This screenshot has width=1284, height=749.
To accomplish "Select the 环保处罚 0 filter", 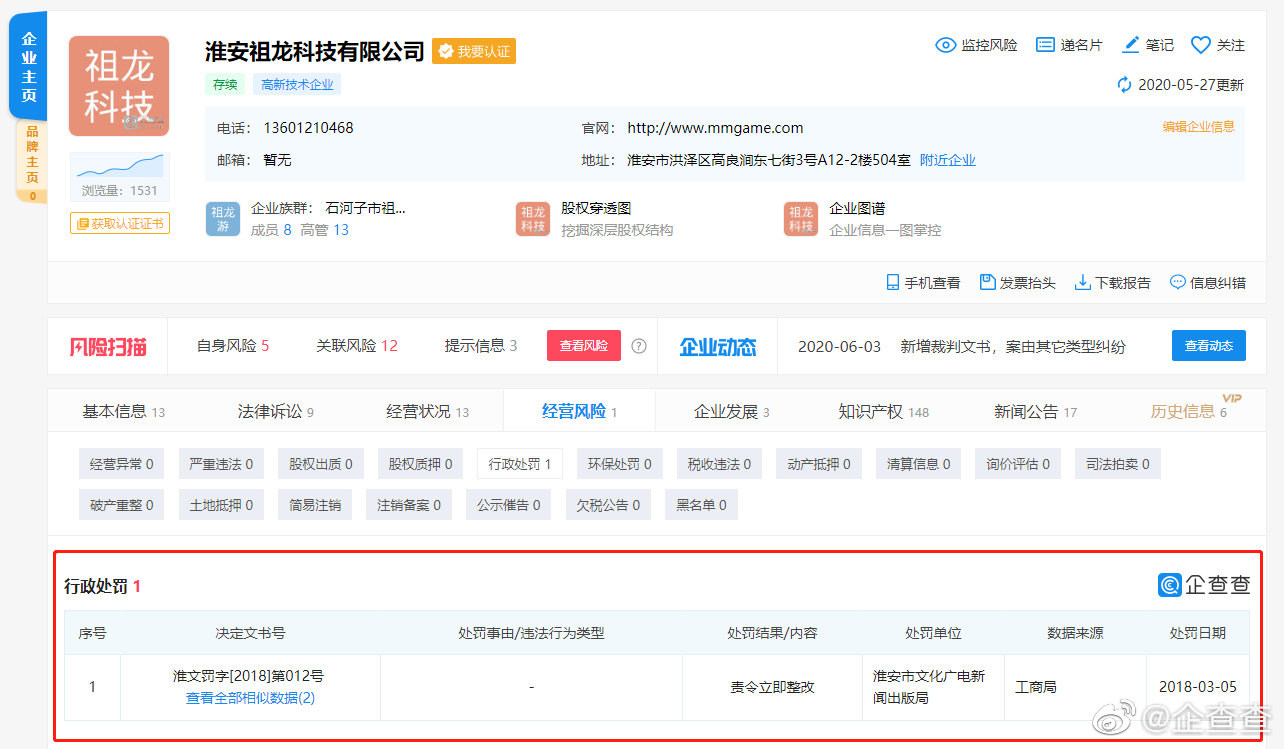I will click(x=619, y=464).
